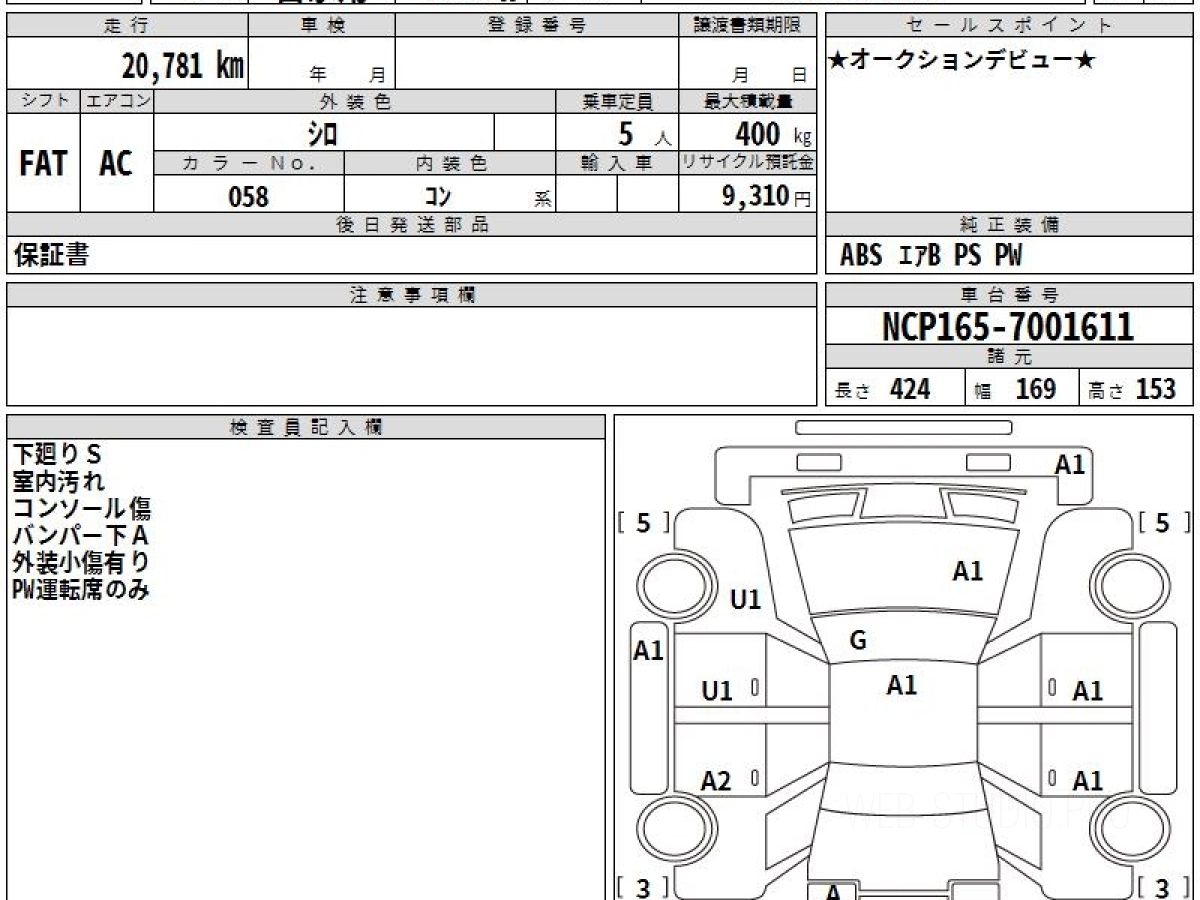
Task: Select the recycle deposit 9,310円
Action: (766, 196)
